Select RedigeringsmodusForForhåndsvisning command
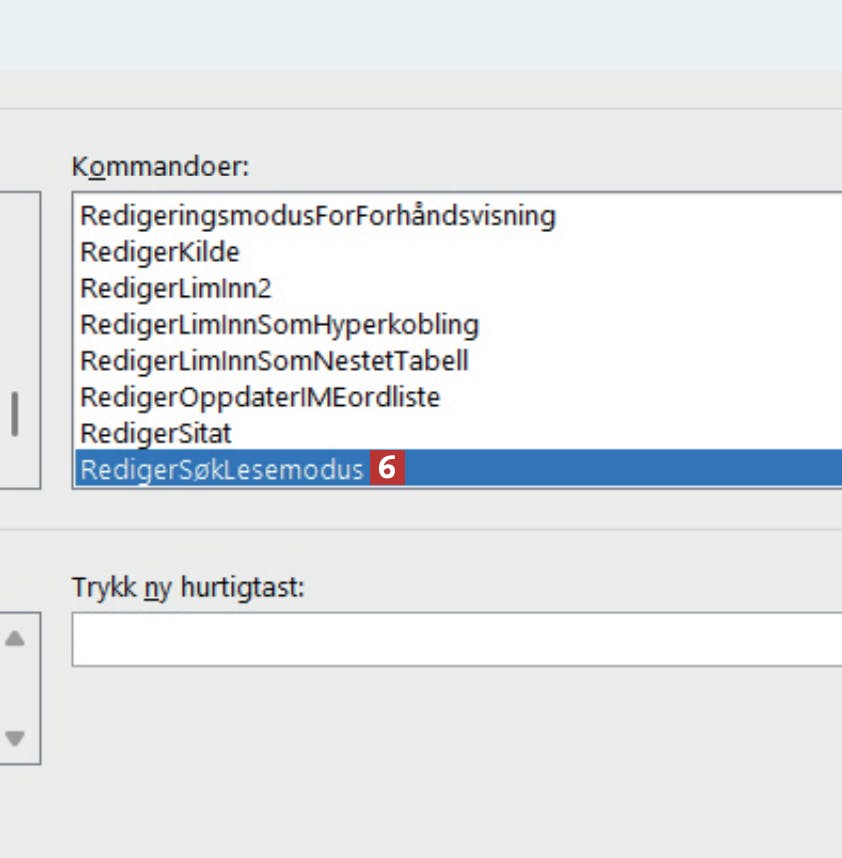This screenshot has width=842, height=858. (318, 216)
